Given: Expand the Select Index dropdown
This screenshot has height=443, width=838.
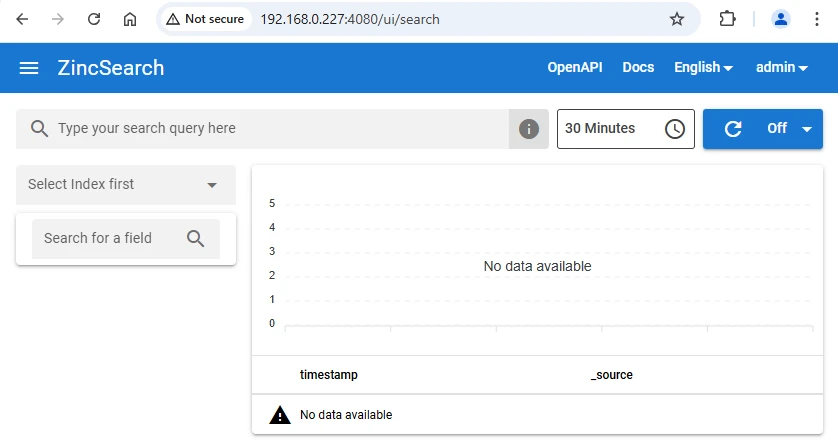Looking at the screenshot, I should click(x=126, y=185).
